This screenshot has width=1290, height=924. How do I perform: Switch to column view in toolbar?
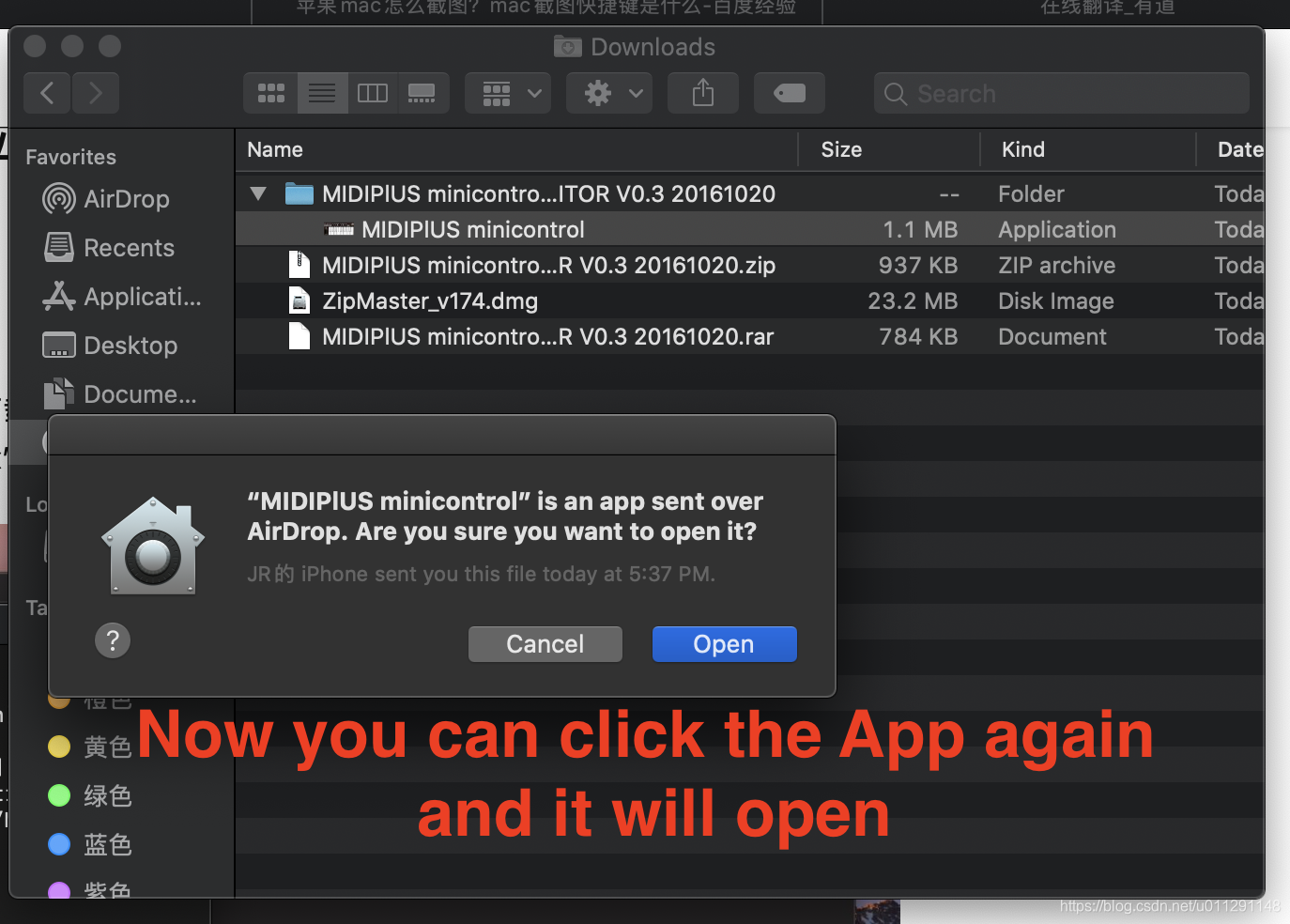coord(373,93)
